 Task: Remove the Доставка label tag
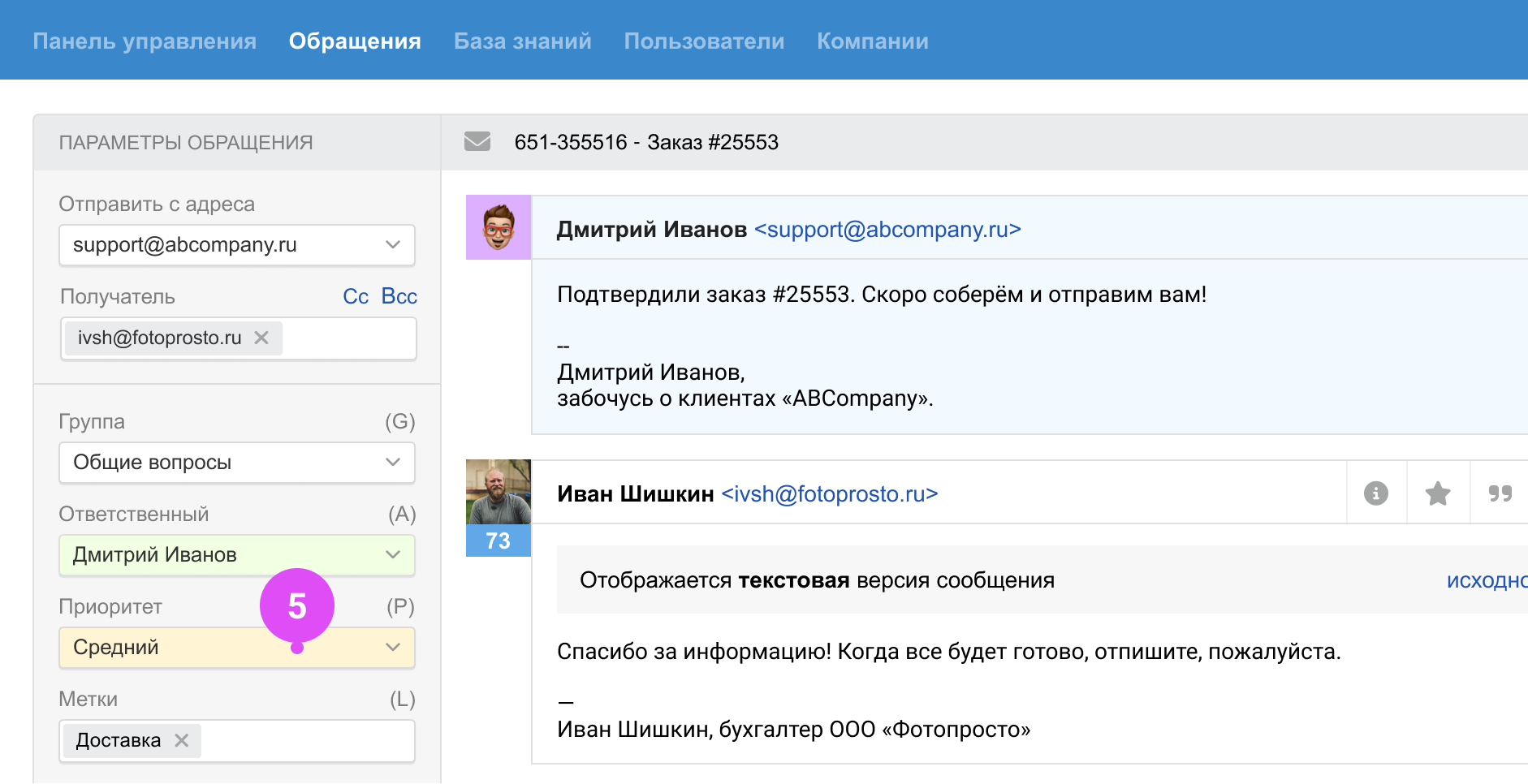pos(182,740)
